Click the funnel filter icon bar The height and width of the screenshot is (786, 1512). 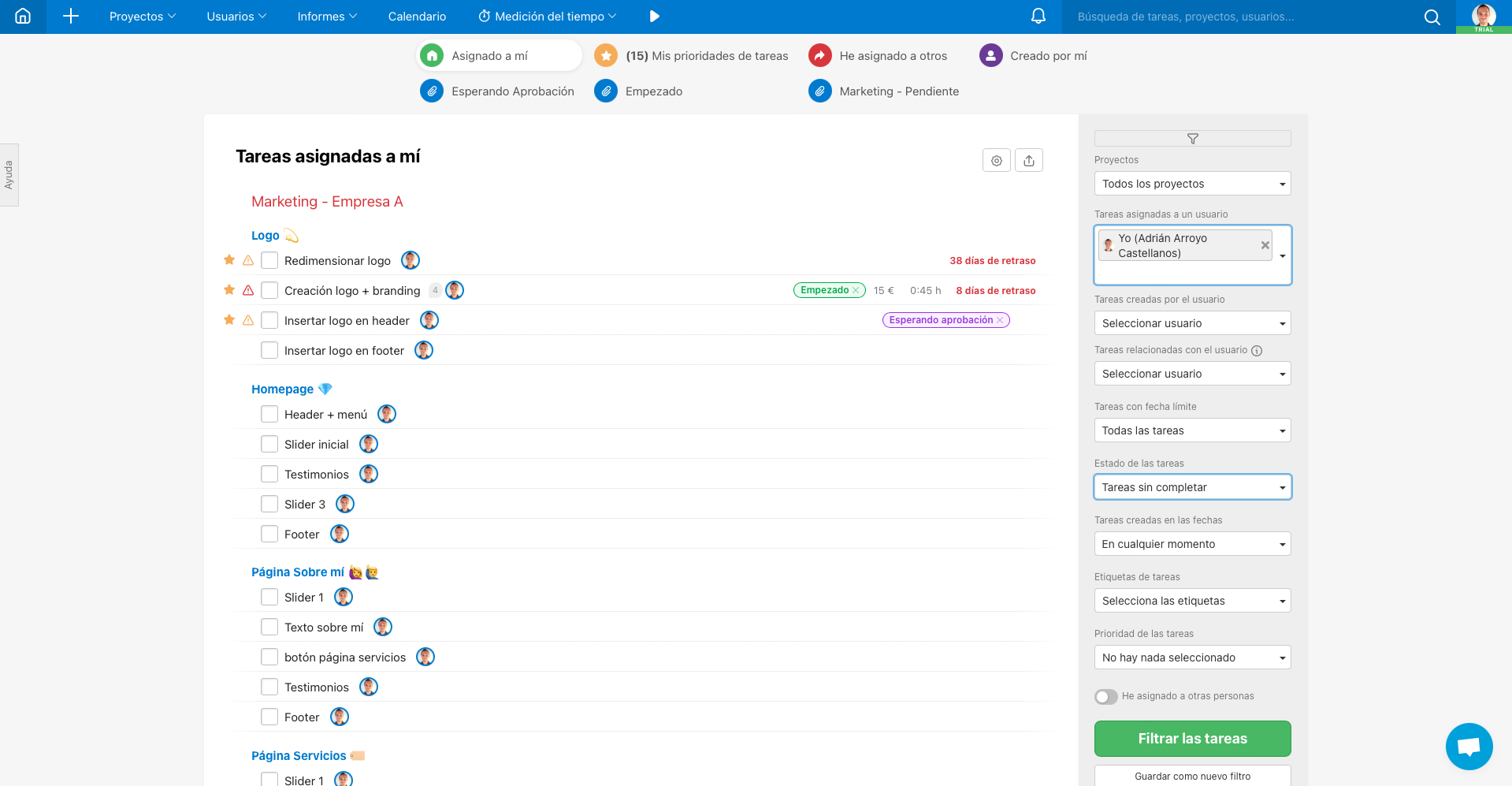click(1192, 139)
